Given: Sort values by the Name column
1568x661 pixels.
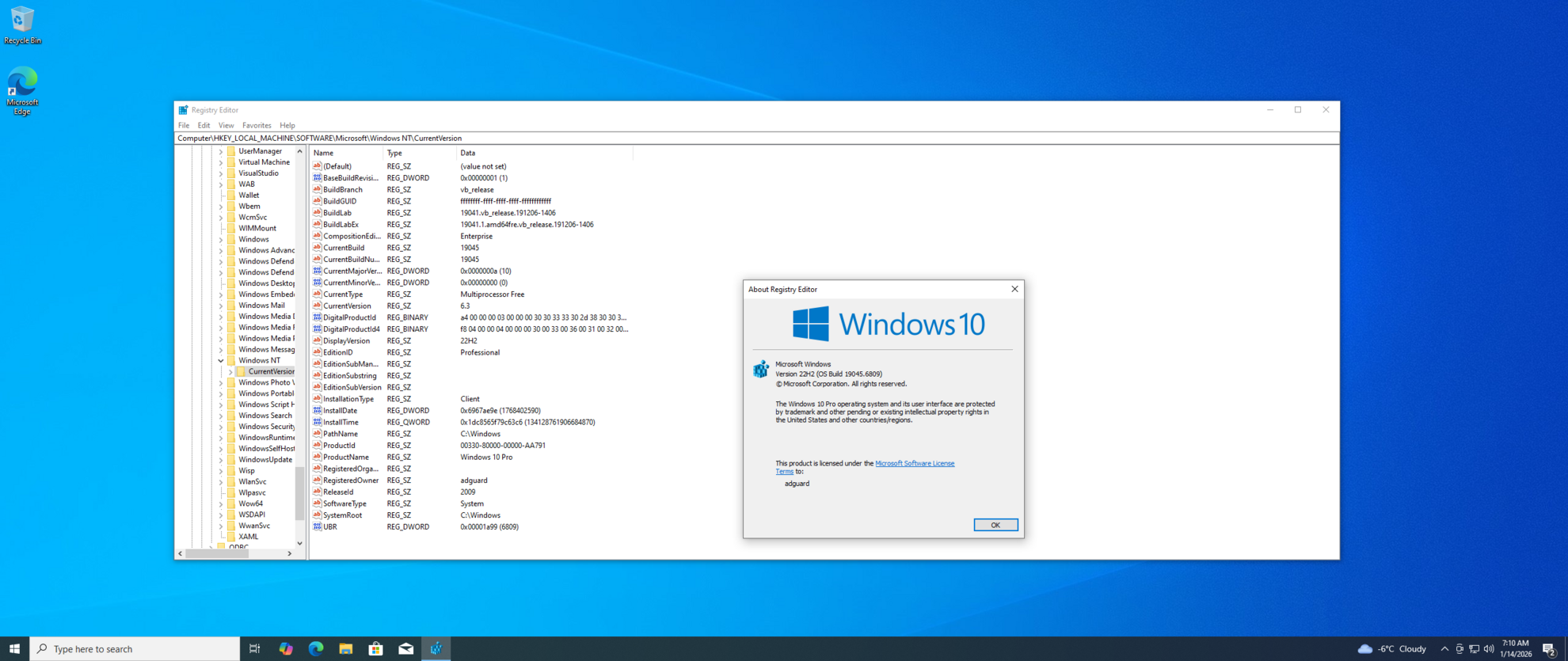Looking at the screenshot, I should (346, 153).
